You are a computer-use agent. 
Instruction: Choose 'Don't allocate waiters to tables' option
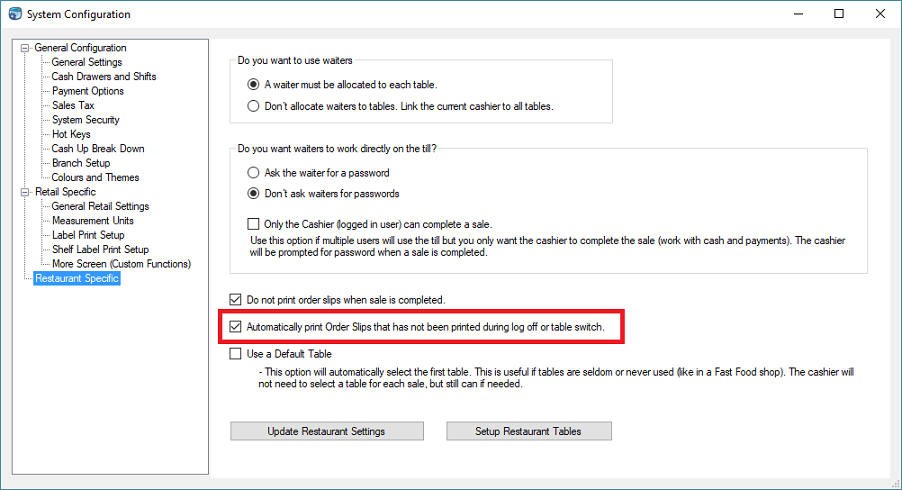253,106
